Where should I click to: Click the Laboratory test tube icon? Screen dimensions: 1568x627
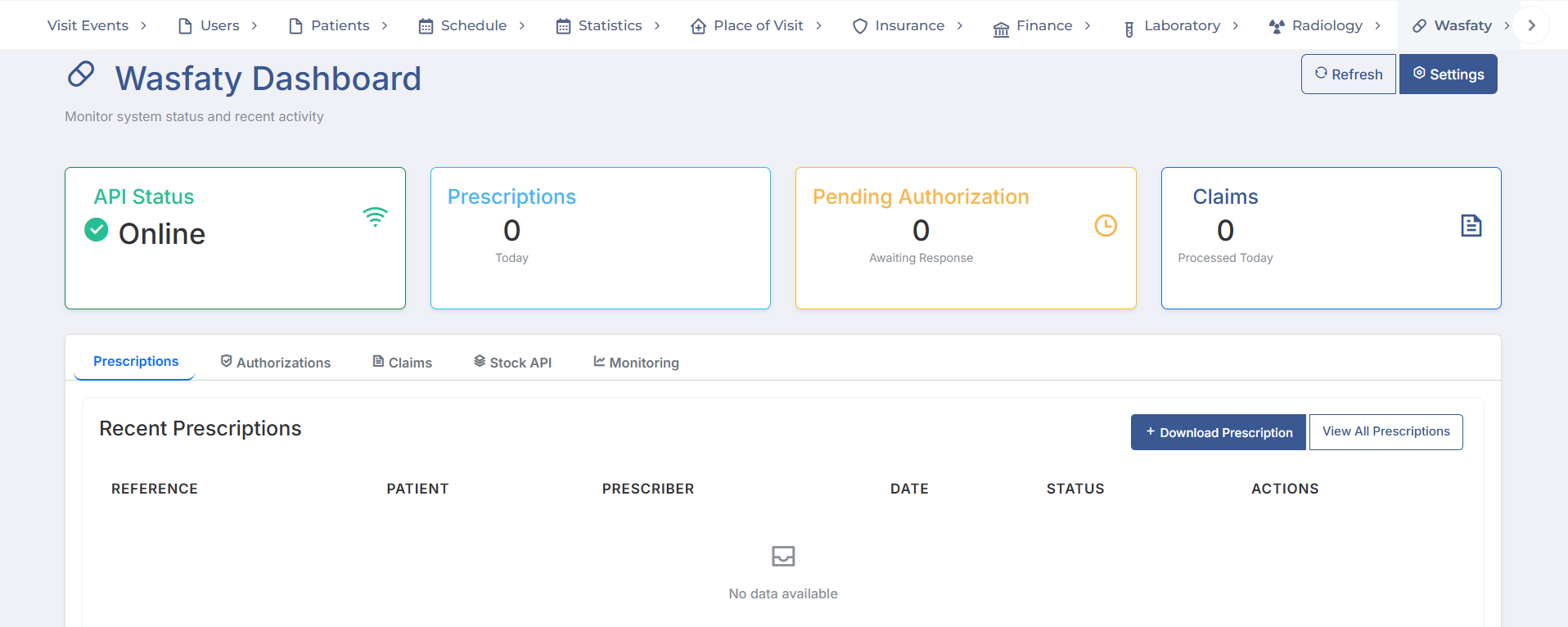pos(1129,29)
